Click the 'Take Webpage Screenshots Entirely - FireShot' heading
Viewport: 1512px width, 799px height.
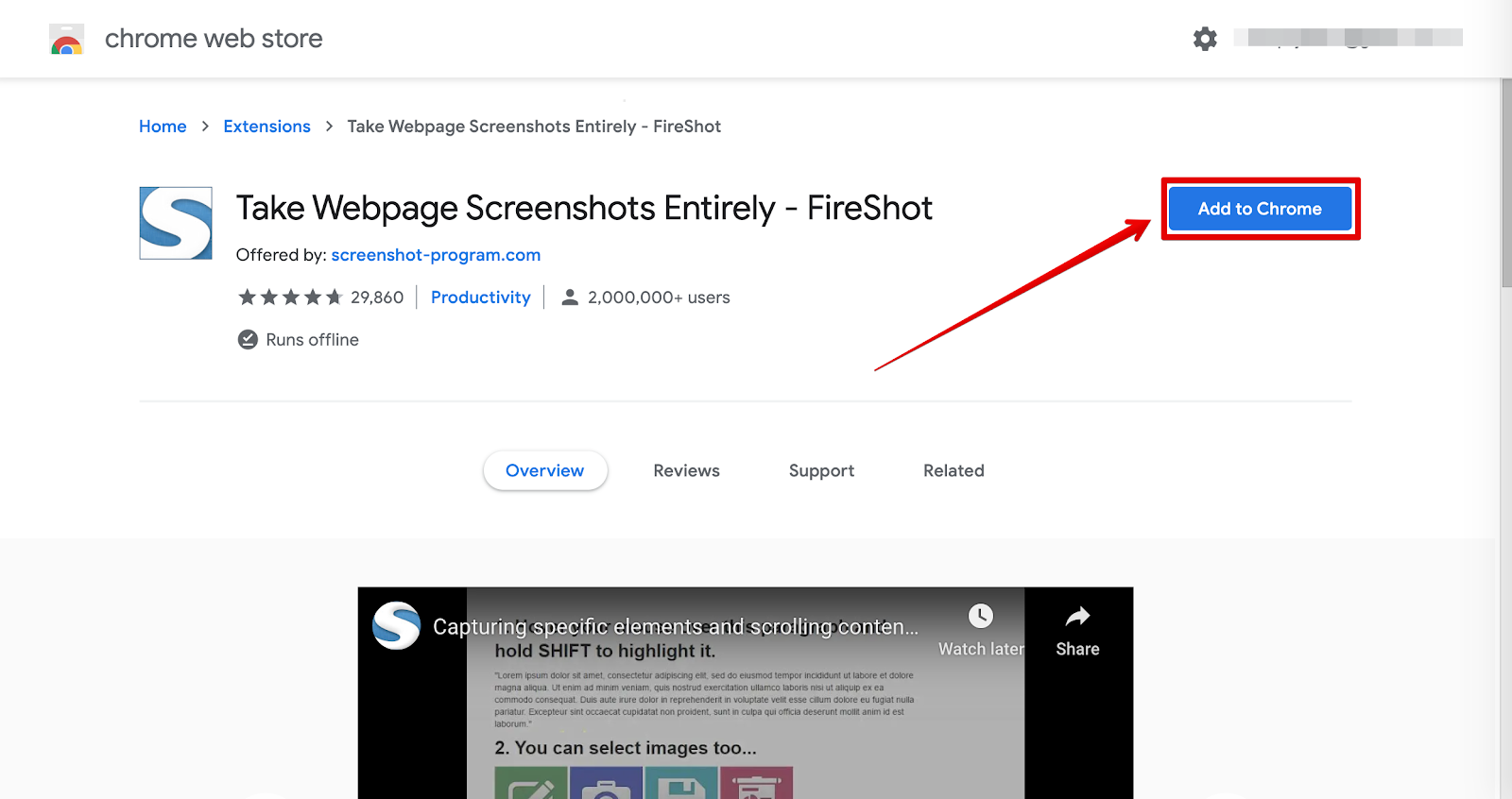coord(584,208)
